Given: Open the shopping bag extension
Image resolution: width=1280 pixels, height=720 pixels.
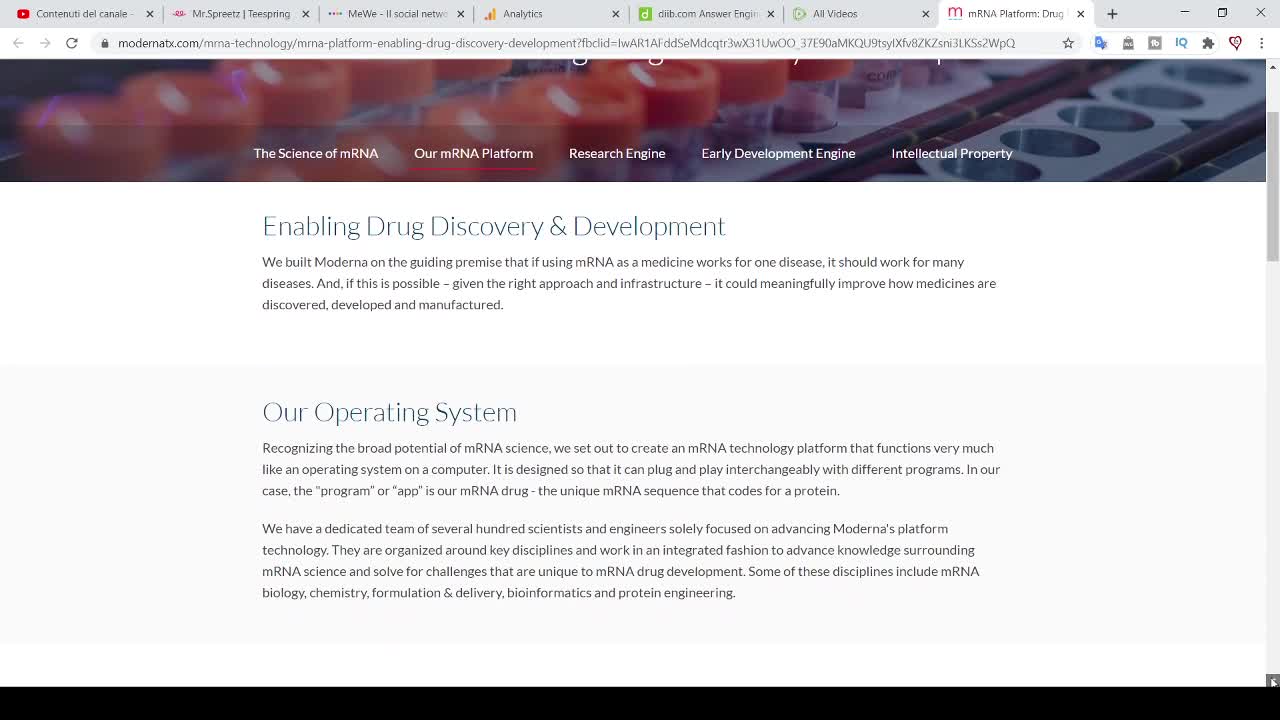Looking at the screenshot, I should [x=1128, y=43].
